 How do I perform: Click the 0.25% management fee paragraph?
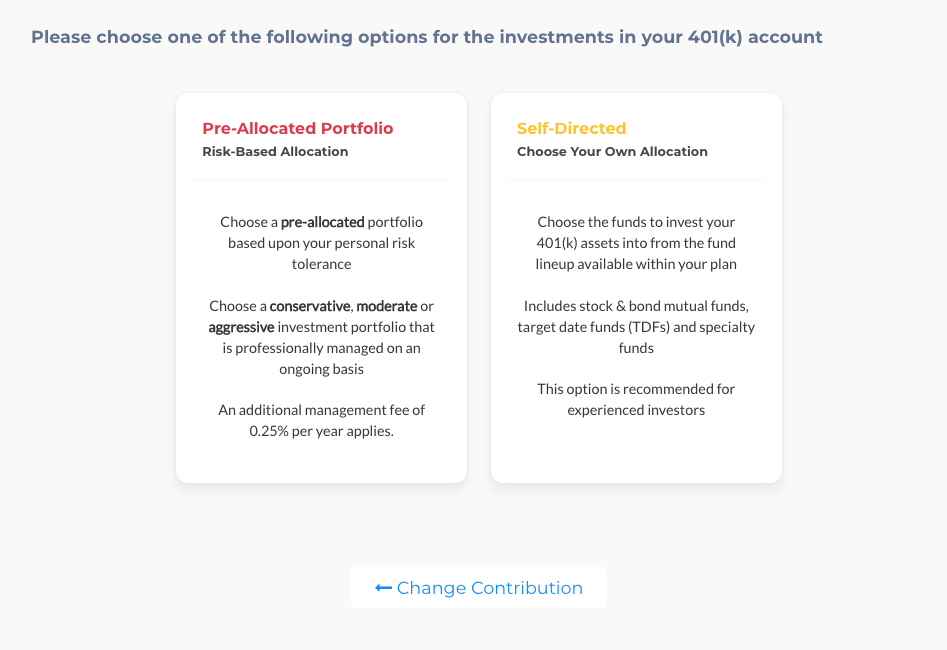[321, 420]
